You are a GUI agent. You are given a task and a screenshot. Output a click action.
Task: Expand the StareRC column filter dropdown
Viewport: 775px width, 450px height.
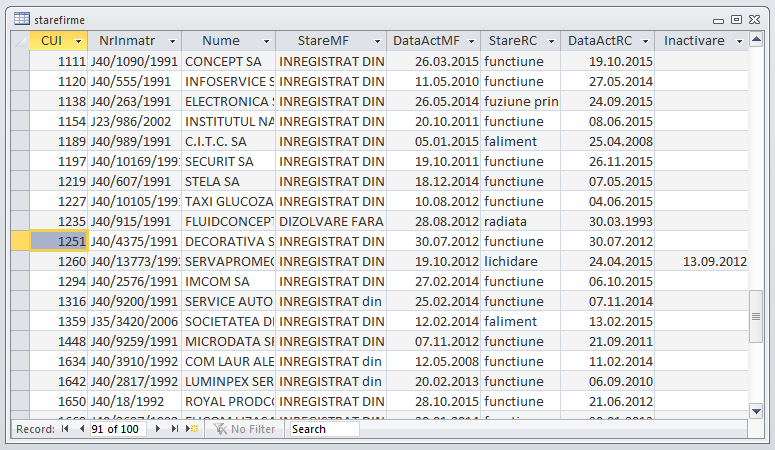(x=550, y=41)
